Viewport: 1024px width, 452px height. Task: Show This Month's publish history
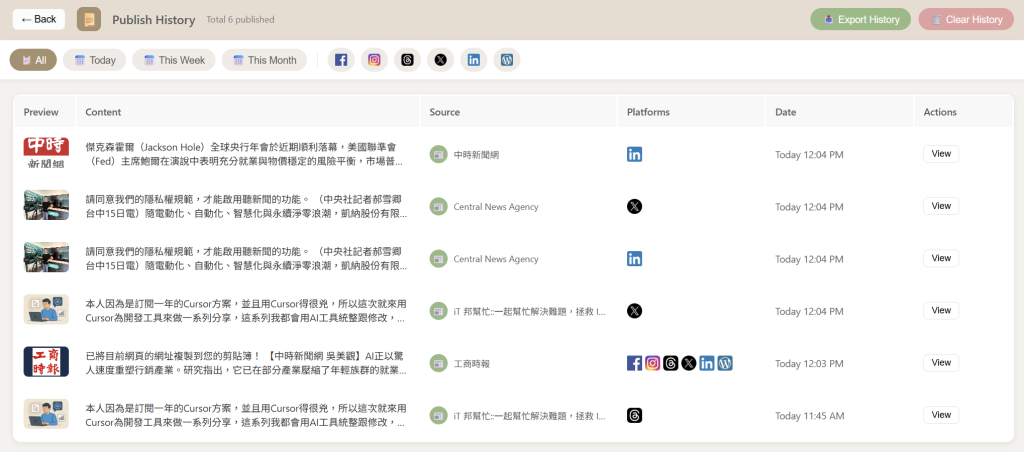pos(264,60)
